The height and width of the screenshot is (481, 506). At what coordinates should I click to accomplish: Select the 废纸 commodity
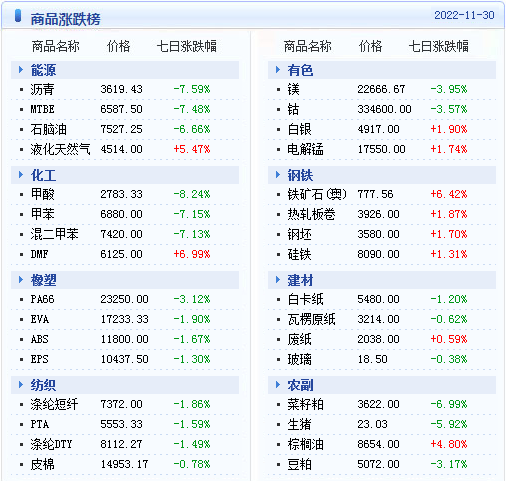tap(299, 339)
